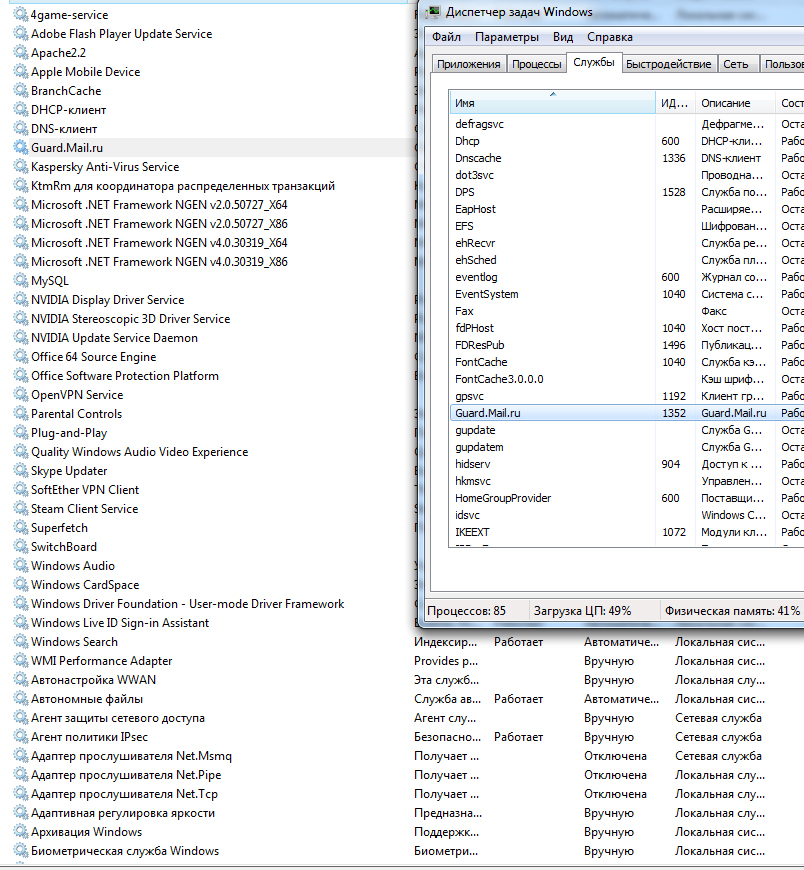Click the gear icon next to OpenVPN Service

click(x=21, y=394)
